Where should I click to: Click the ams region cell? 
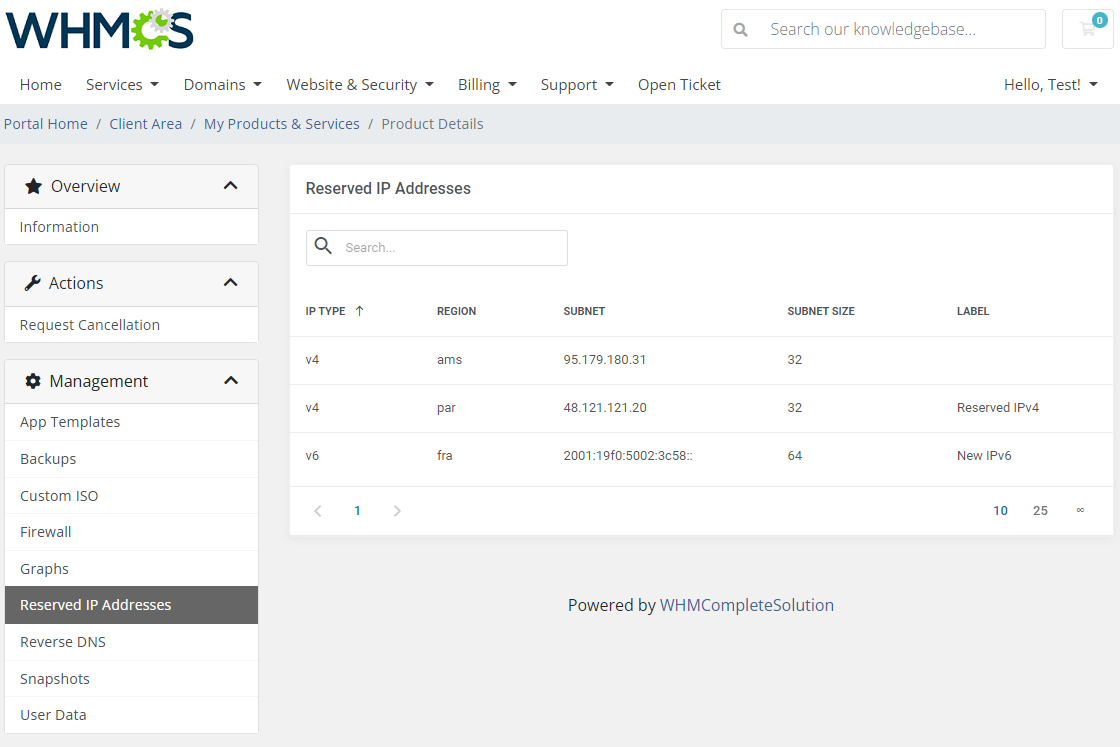(449, 360)
